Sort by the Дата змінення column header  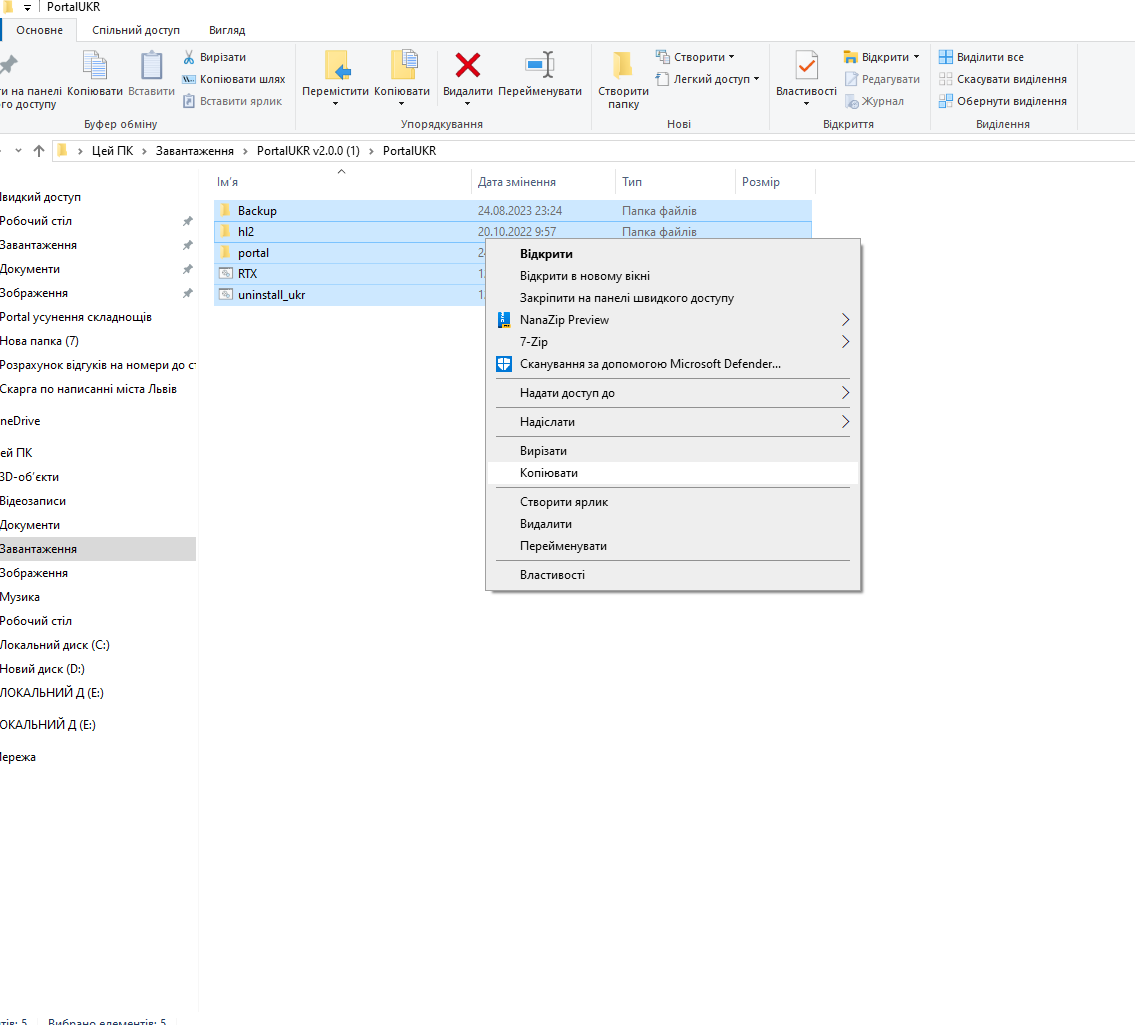click(544, 182)
